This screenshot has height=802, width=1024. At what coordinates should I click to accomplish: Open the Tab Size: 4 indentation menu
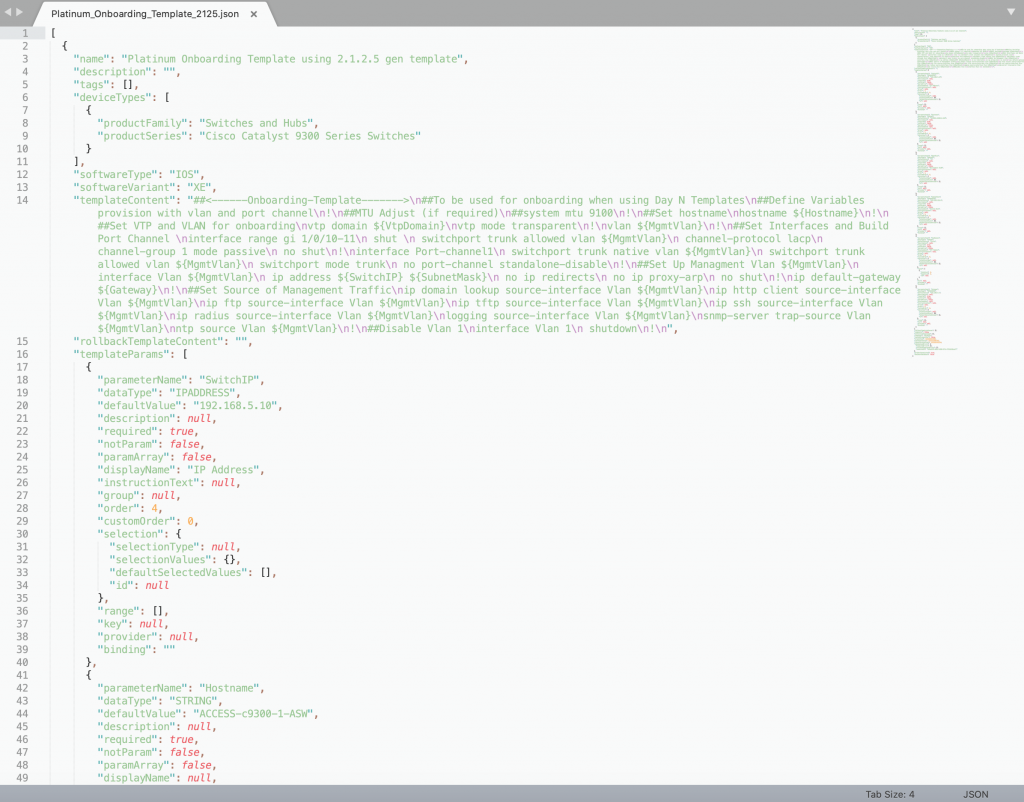point(889,794)
